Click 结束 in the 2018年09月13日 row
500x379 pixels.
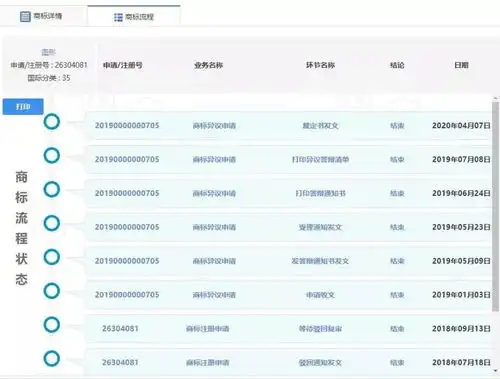397,329
